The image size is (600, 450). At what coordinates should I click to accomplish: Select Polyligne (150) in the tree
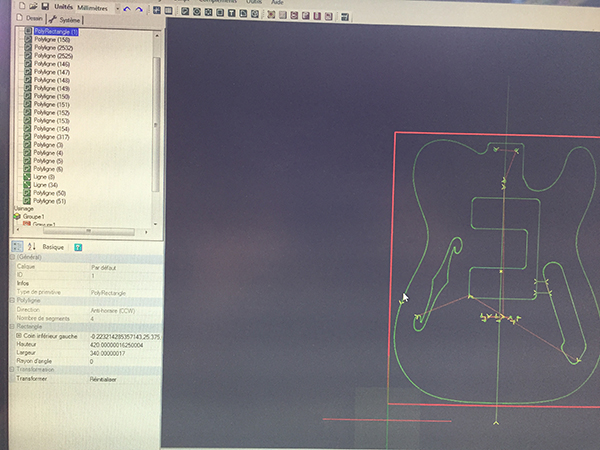pyautogui.click(x=52, y=96)
